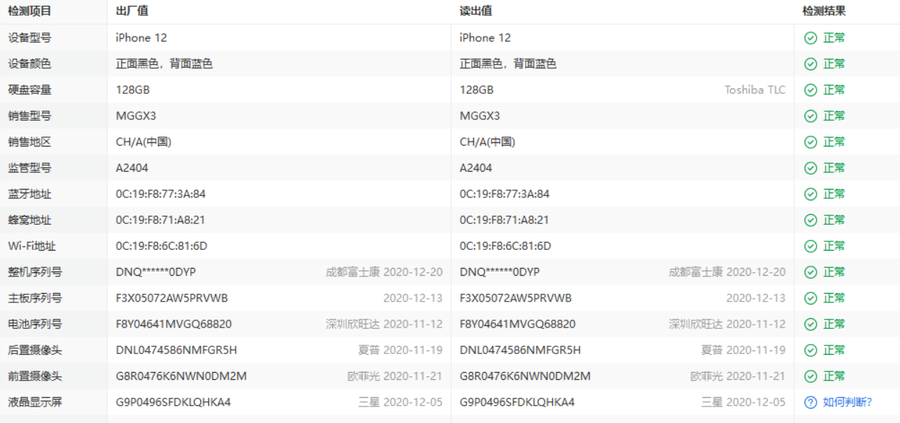Click factory Wi-Fi address 0C:19:F8:6C:81:6D

(161, 246)
